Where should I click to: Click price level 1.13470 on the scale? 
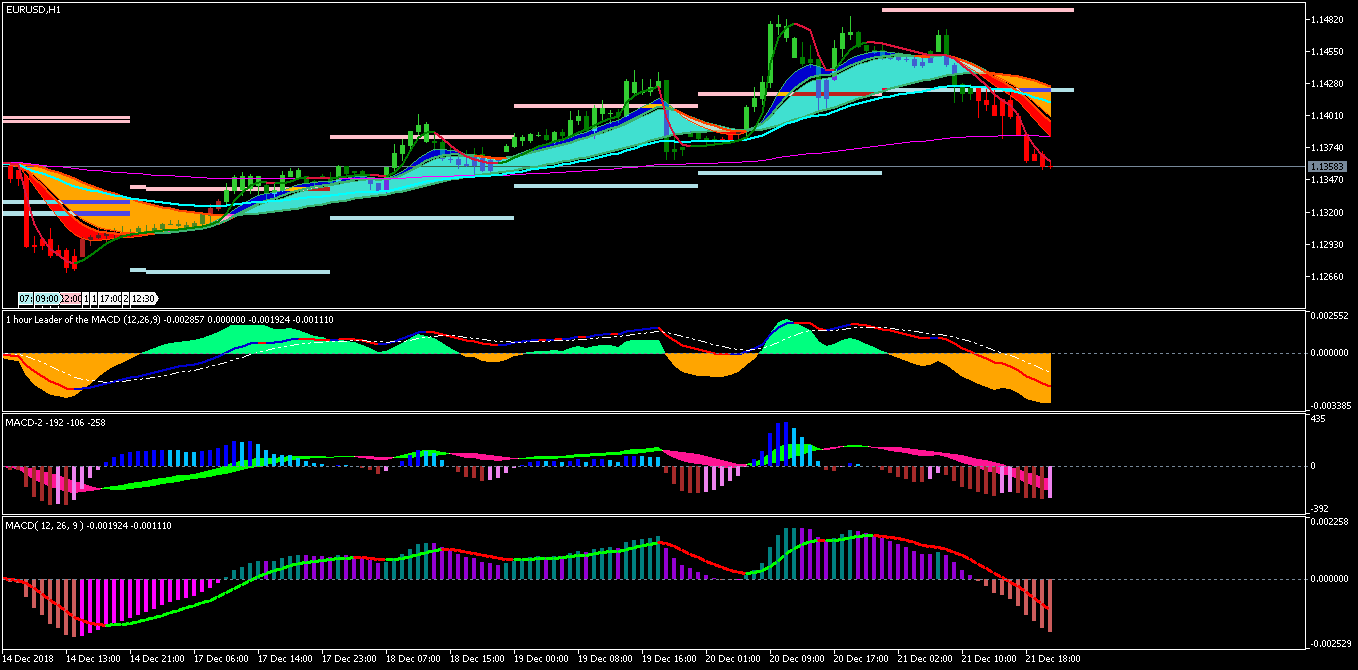[1327, 180]
